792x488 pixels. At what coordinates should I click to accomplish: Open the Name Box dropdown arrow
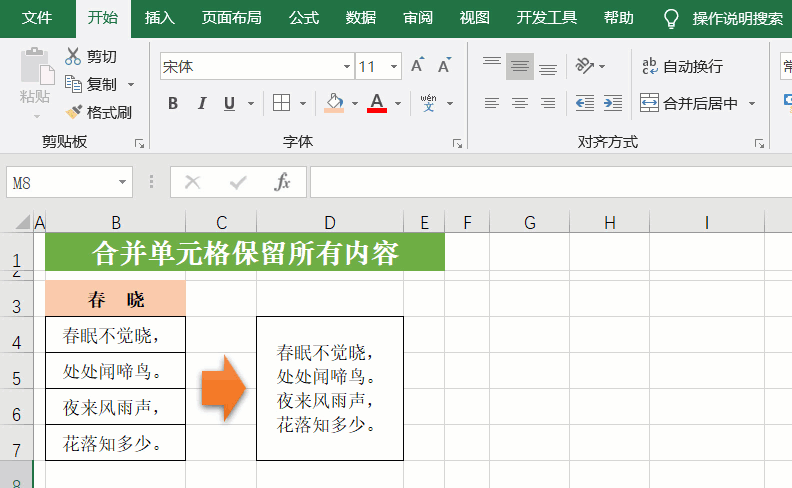(x=122, y=182)
